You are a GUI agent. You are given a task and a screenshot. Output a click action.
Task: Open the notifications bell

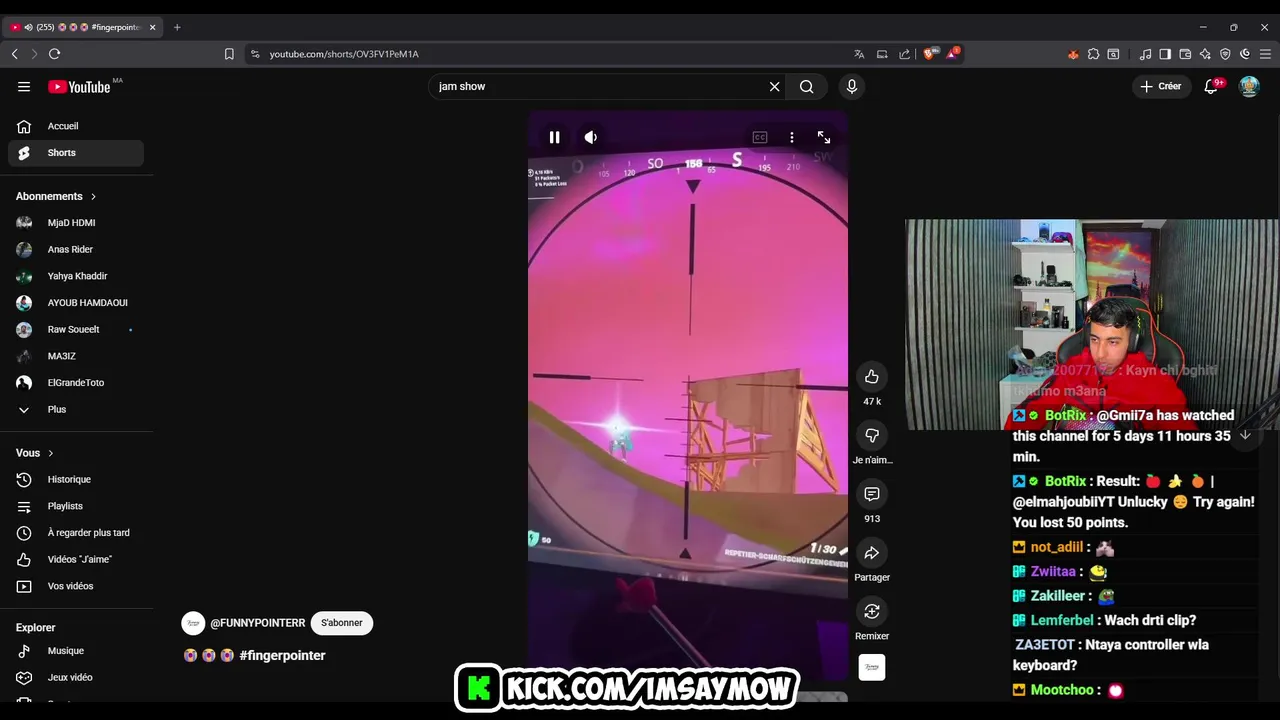coord(1212,86)
